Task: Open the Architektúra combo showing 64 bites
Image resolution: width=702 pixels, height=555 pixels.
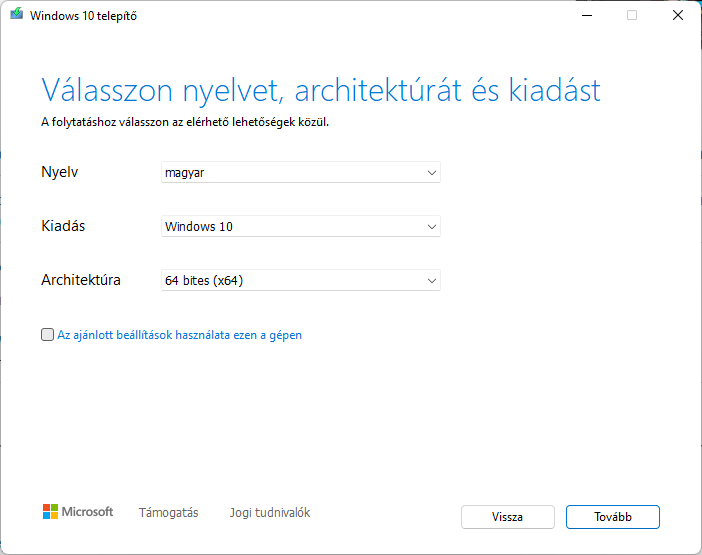Action: click(301, 281)
